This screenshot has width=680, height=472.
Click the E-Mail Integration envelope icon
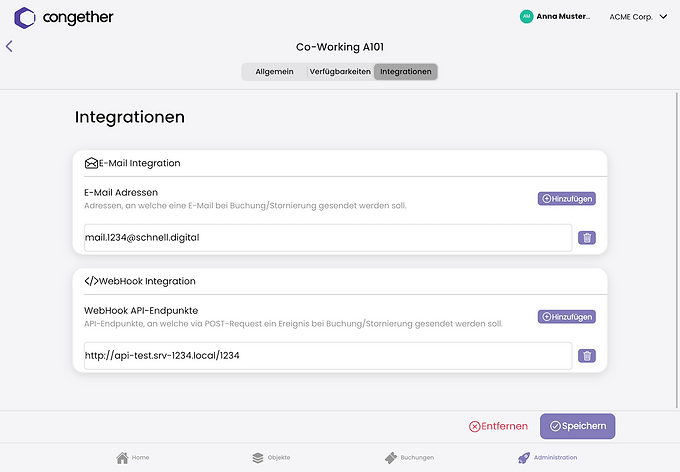point(91,163)
